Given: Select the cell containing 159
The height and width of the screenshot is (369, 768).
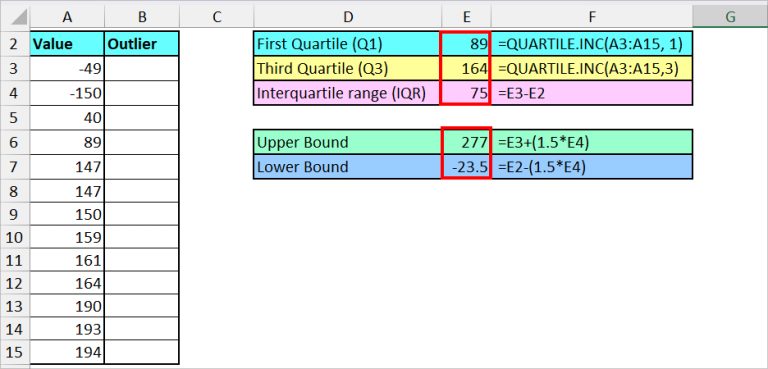Looking at the screenshot, I should pos(67,237).
